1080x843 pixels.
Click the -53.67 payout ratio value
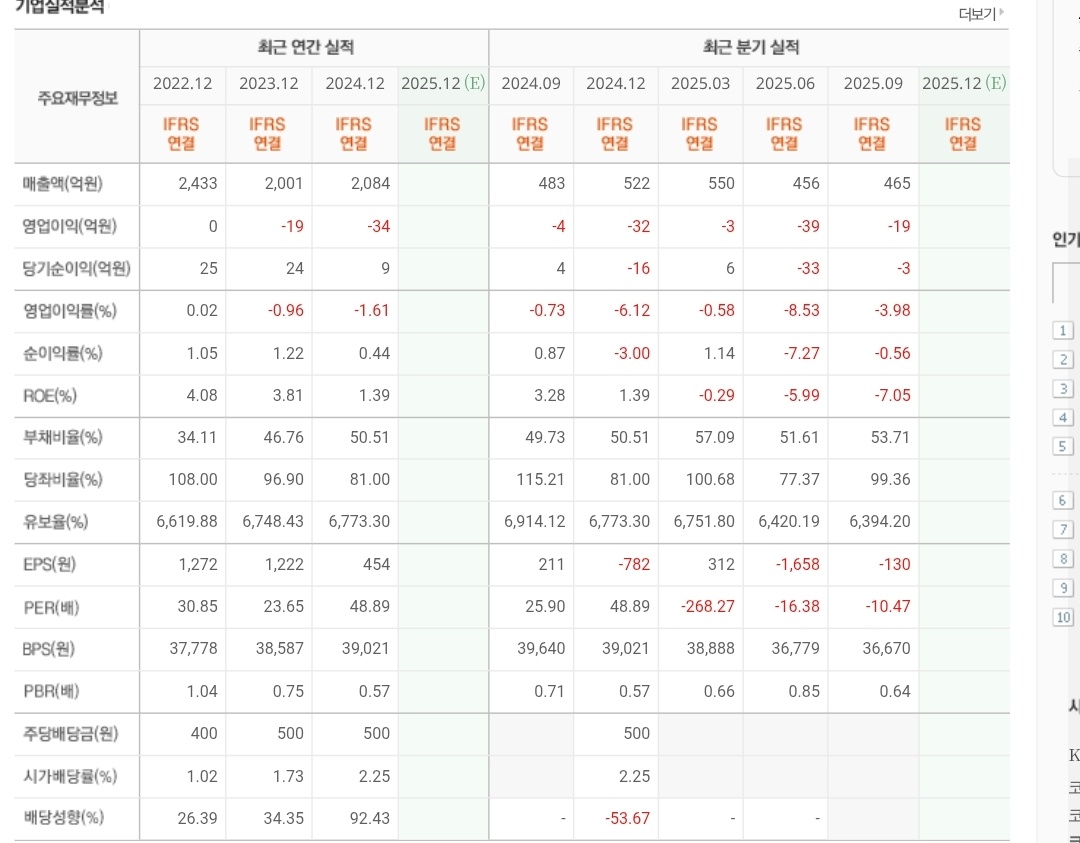627,818
